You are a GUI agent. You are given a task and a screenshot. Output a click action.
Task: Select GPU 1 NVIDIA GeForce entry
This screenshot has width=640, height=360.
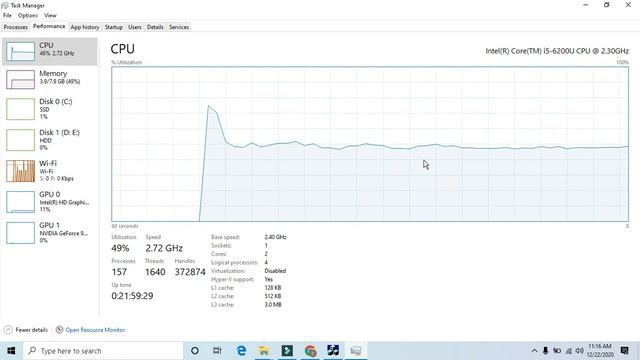[49, 233]
